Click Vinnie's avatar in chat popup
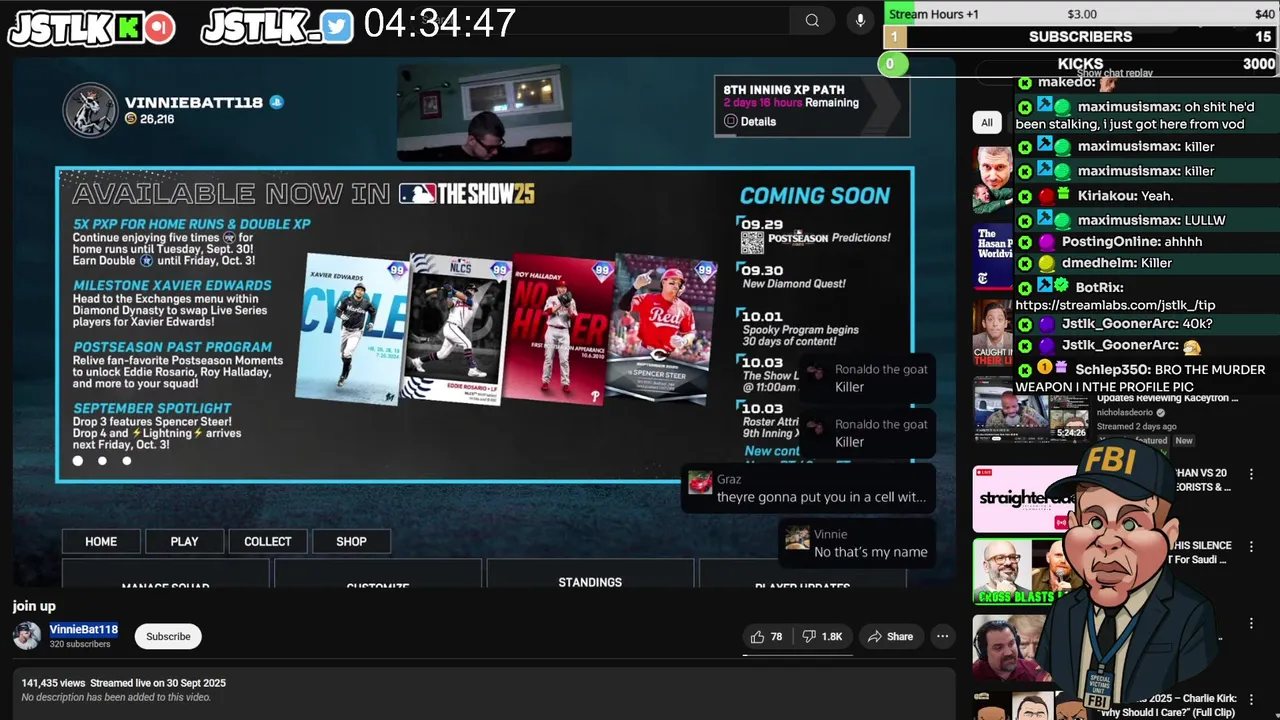The width and height of the screenshot is (1280, 720). pos(797,538)
